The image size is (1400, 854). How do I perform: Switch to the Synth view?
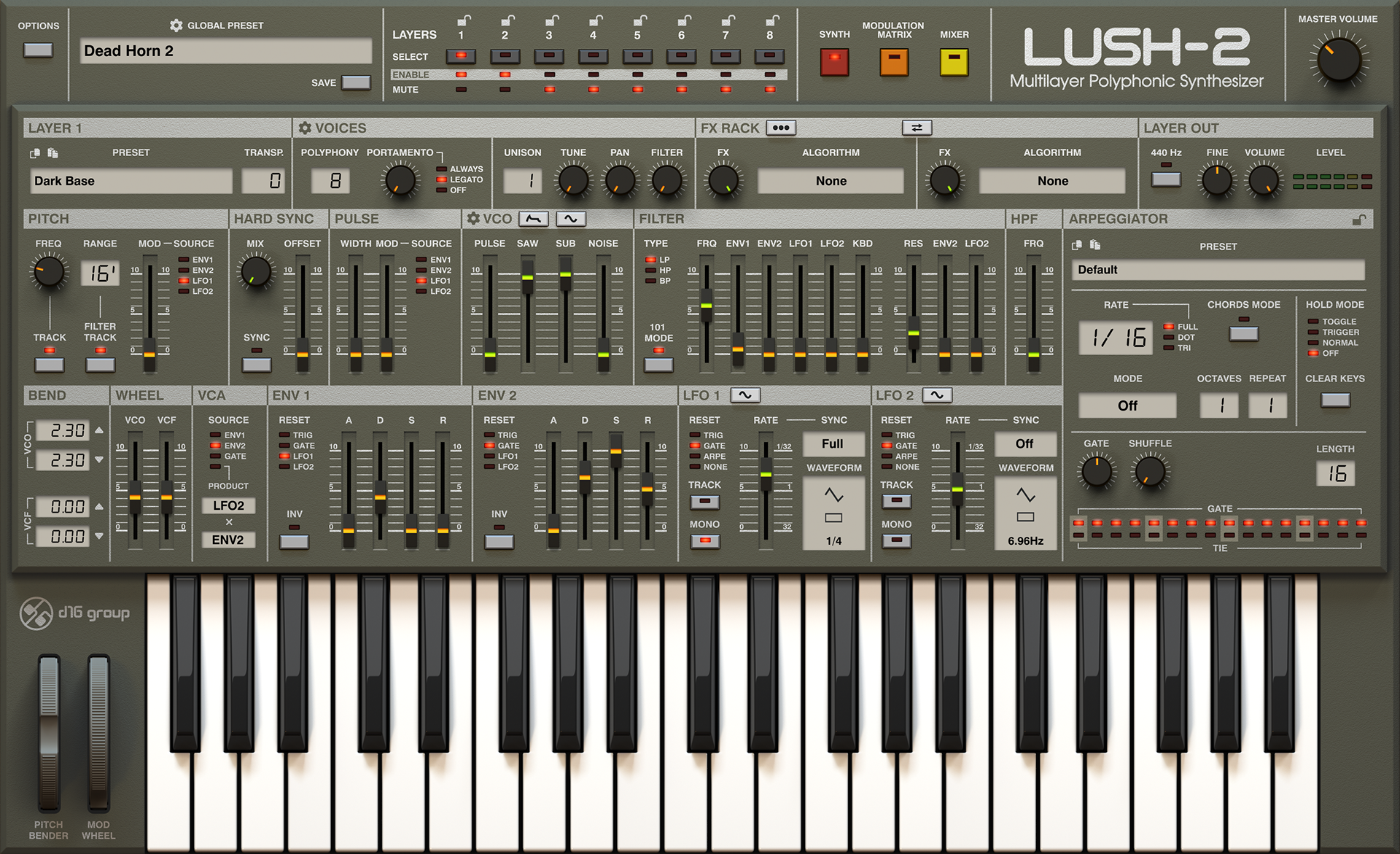(834, 62)
